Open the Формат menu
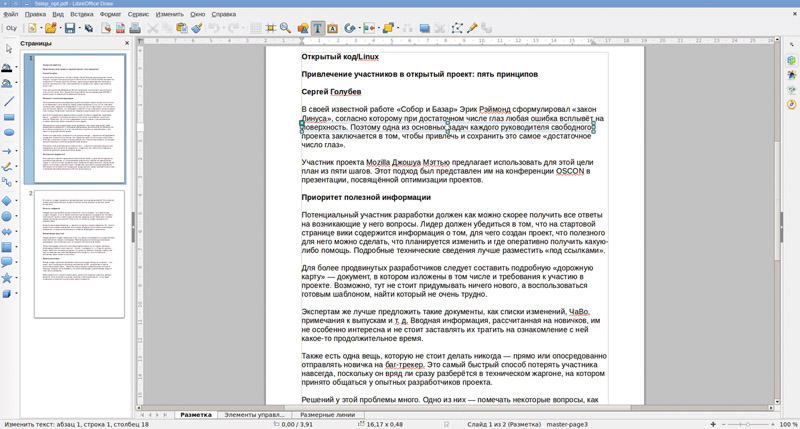 (110, 14)
